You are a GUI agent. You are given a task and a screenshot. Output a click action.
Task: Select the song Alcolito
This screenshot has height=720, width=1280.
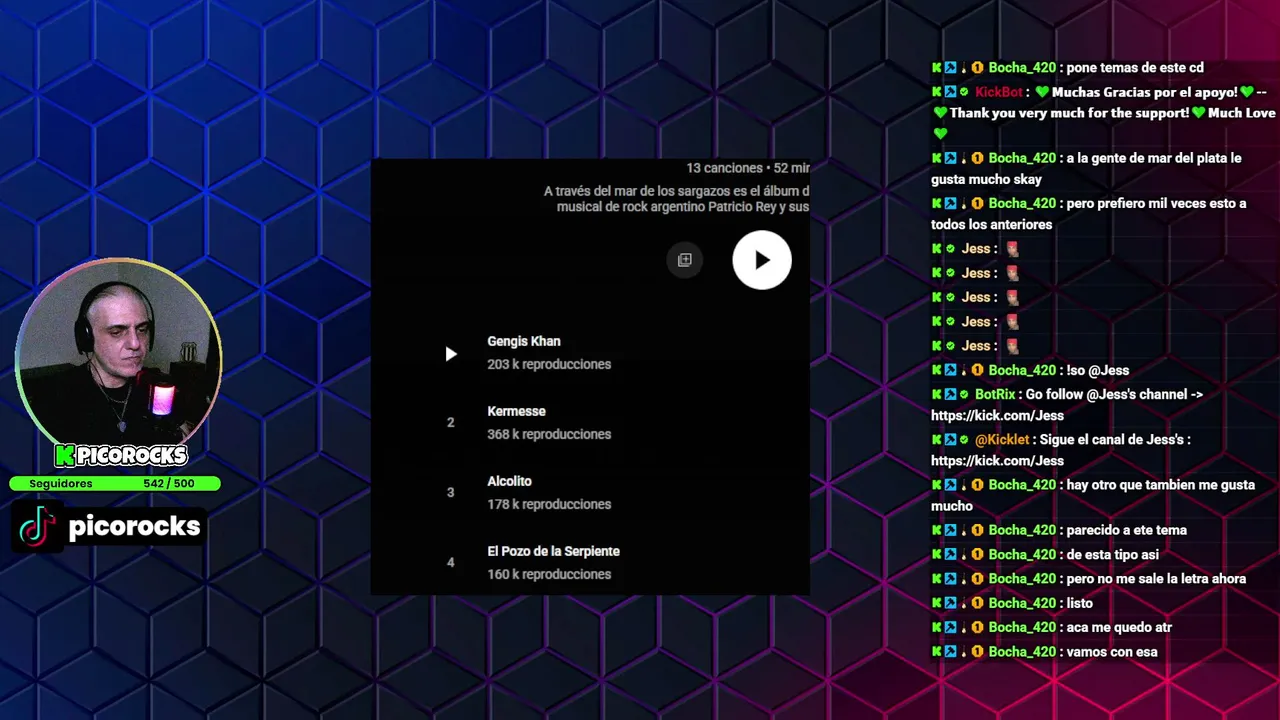509,481
